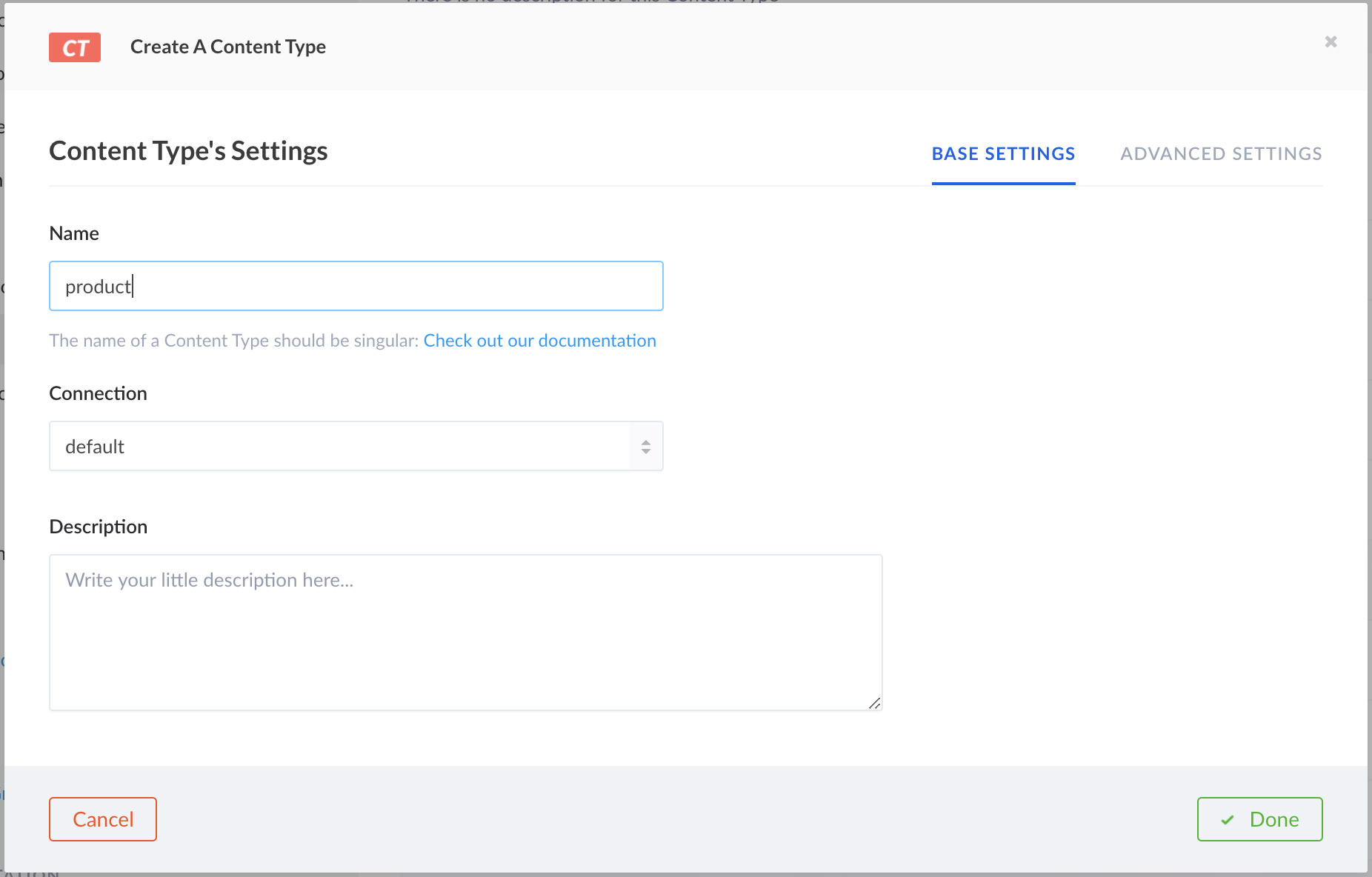Screen dimensions: 1372x877
Task: Click the green checkmark inside the Done button
Action: [1227, 820]
